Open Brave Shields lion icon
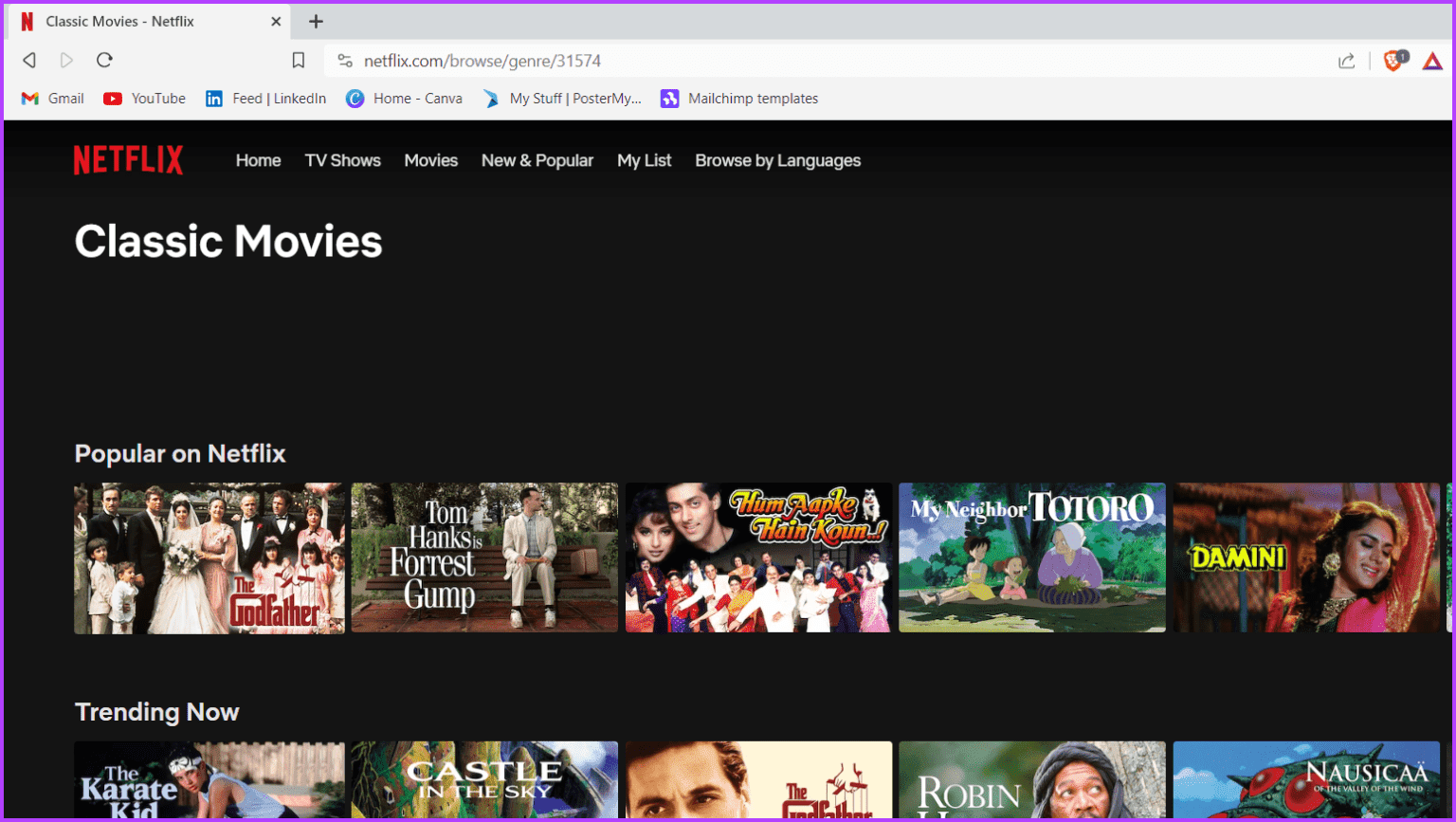 tap(1394, 61)
